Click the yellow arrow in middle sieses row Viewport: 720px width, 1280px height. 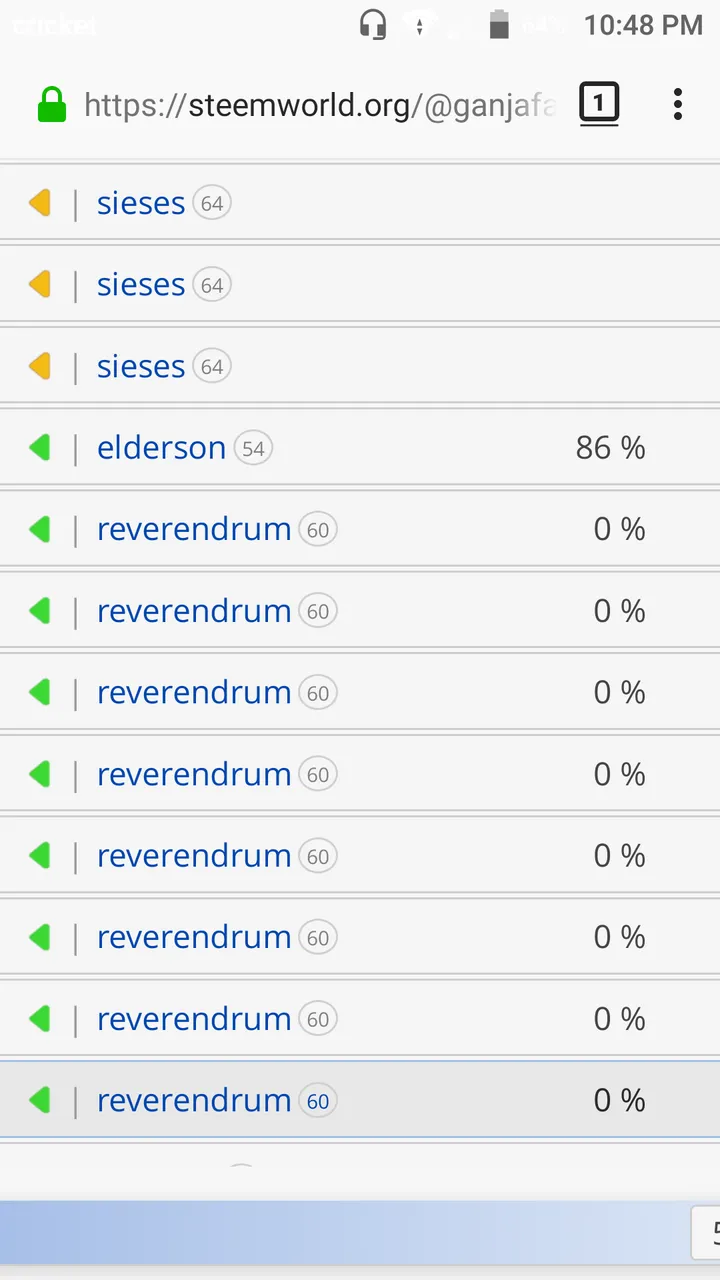[x=40, y=286]
